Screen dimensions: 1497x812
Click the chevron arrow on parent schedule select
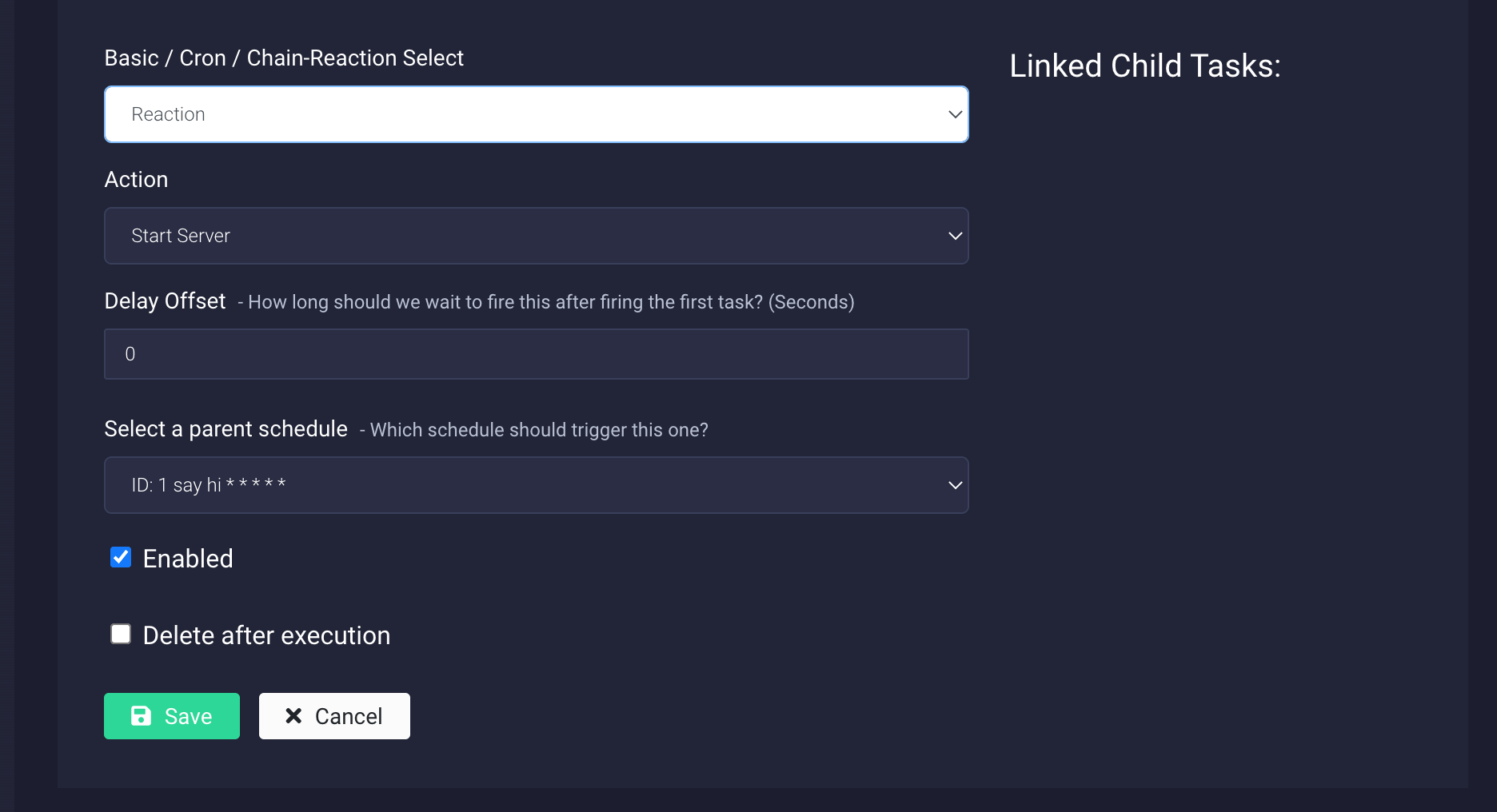point(955,485)
